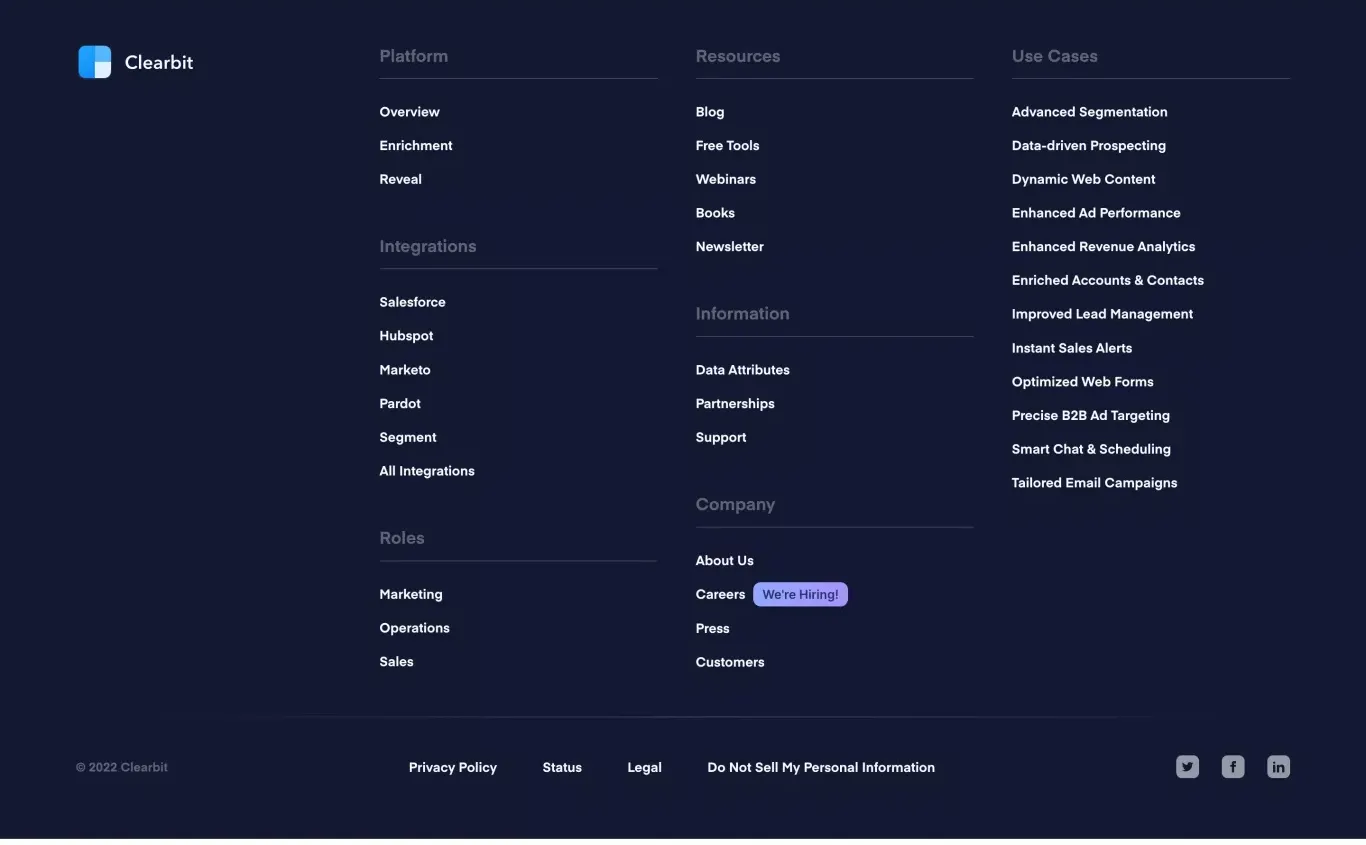Open the Marketing role page
The height and width of the screenshot is (845, 1366).
pyautogui.click(x=411, y=594)
